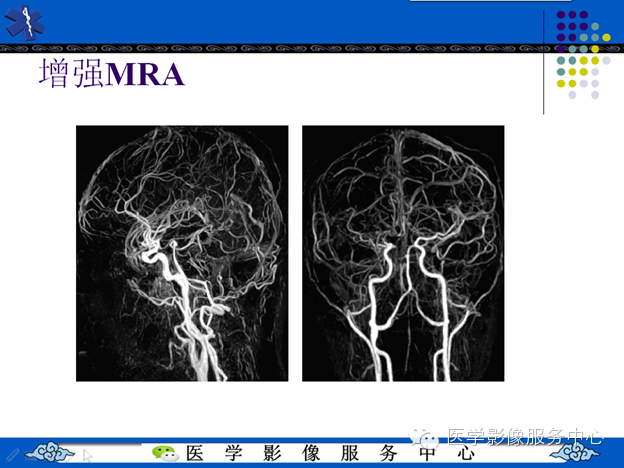Click the slide title 增强MRA

tap(112, 73)
